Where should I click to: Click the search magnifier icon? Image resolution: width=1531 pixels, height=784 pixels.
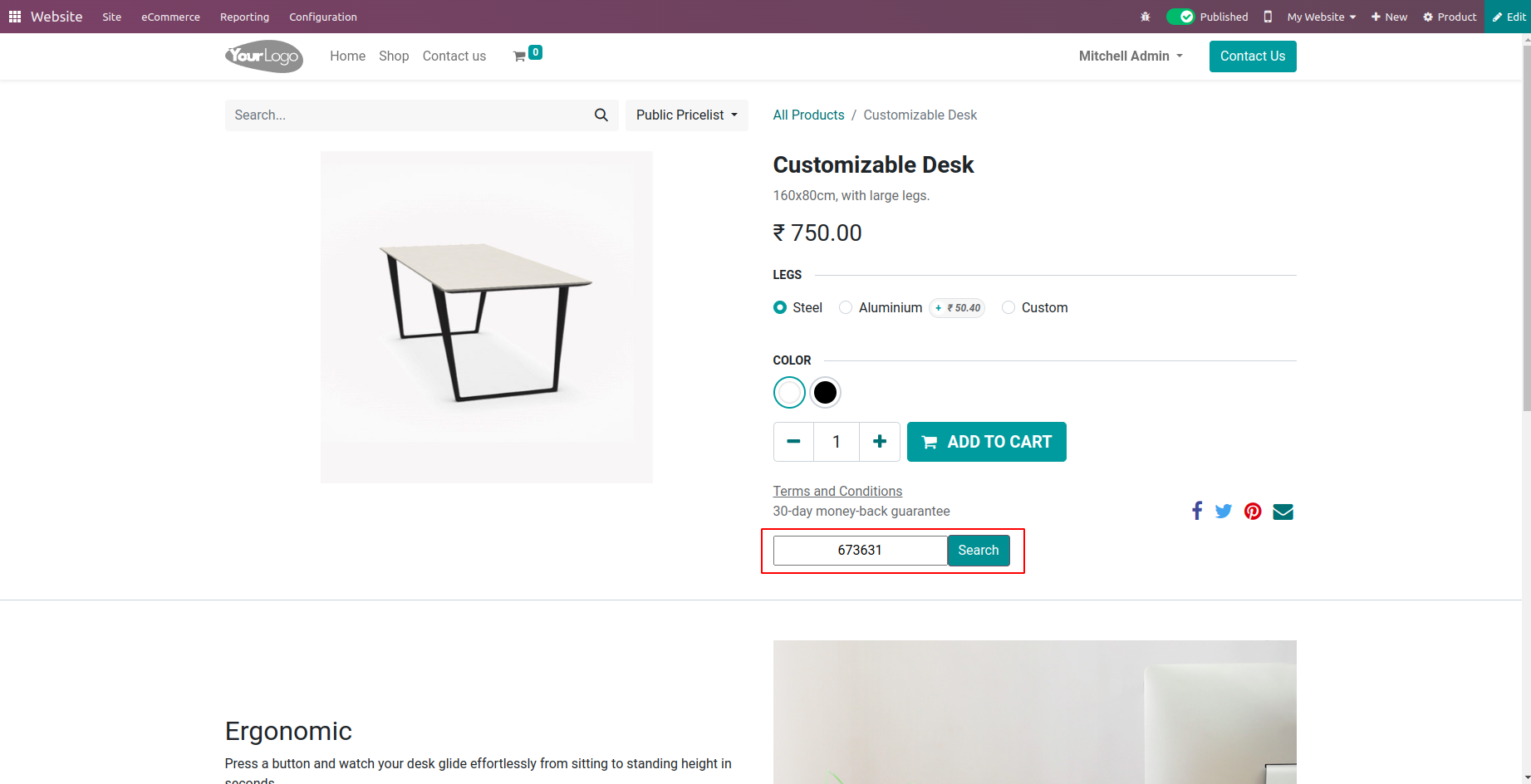pos(601,115)
